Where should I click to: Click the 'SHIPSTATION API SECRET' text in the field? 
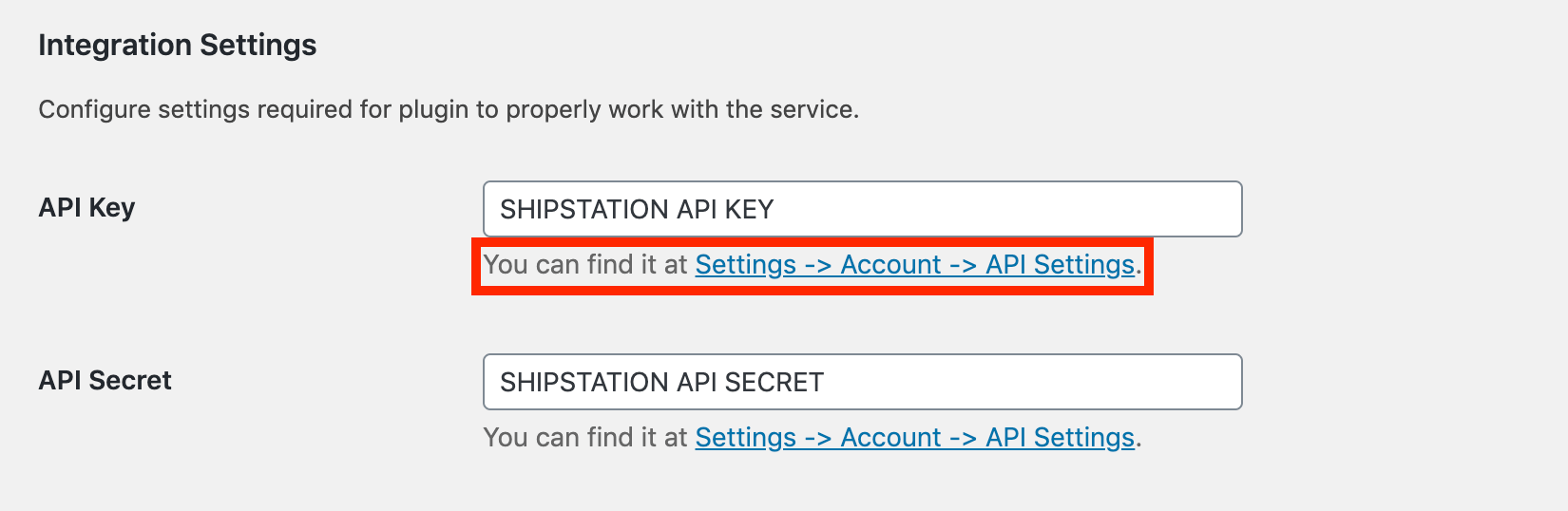pos(661,383)
